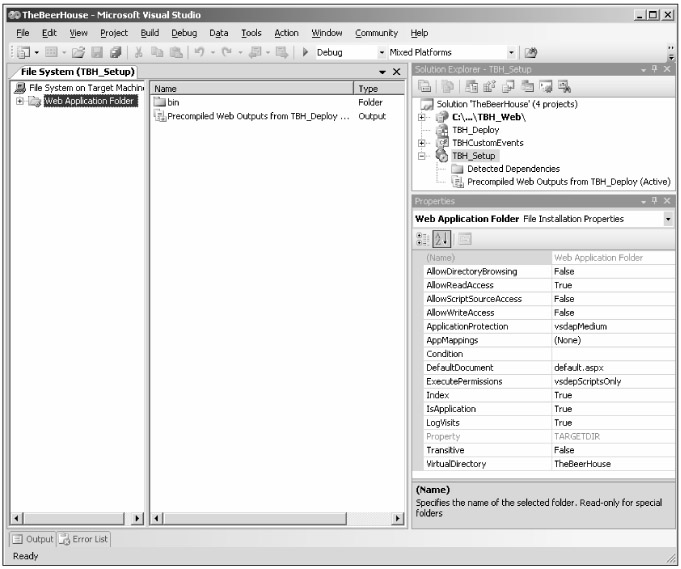Click the Save All toolbar icon
This screenshot has width=681, height=569.
pos(116,52)
